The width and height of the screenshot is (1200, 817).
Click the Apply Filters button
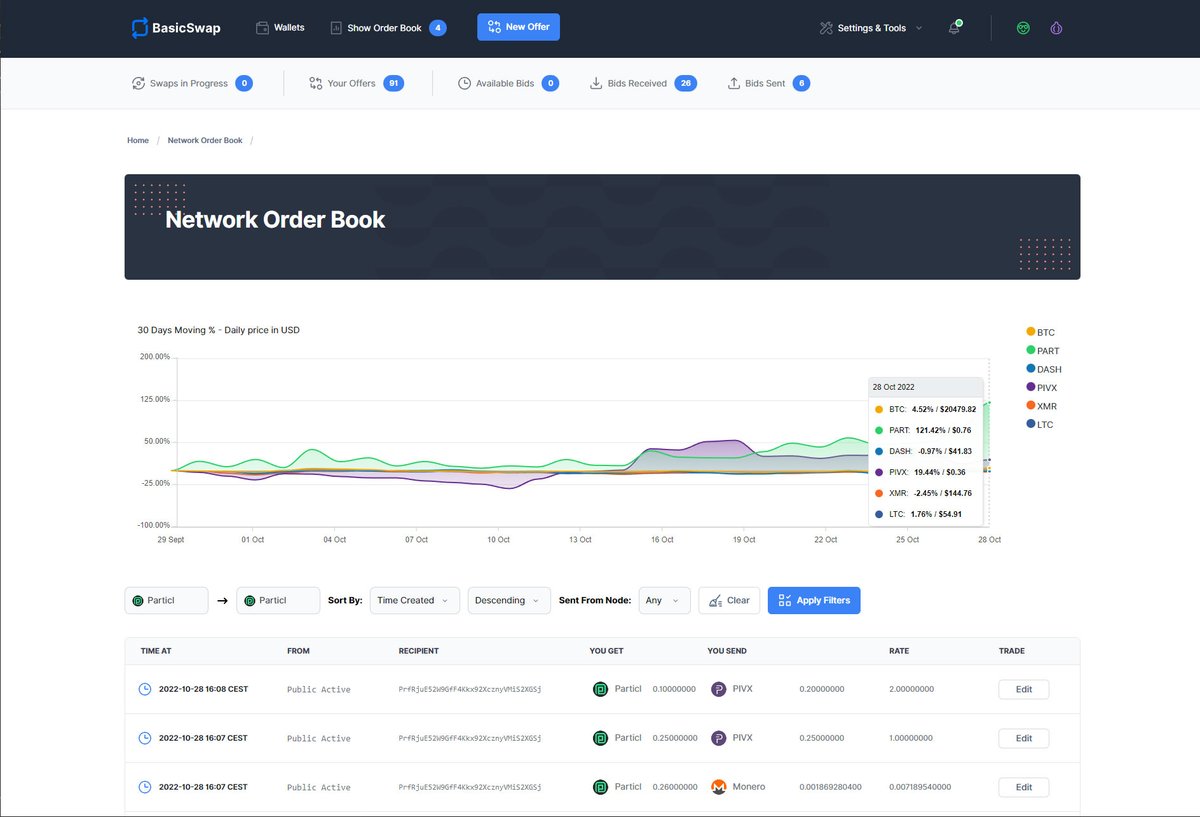click(814, 600)
